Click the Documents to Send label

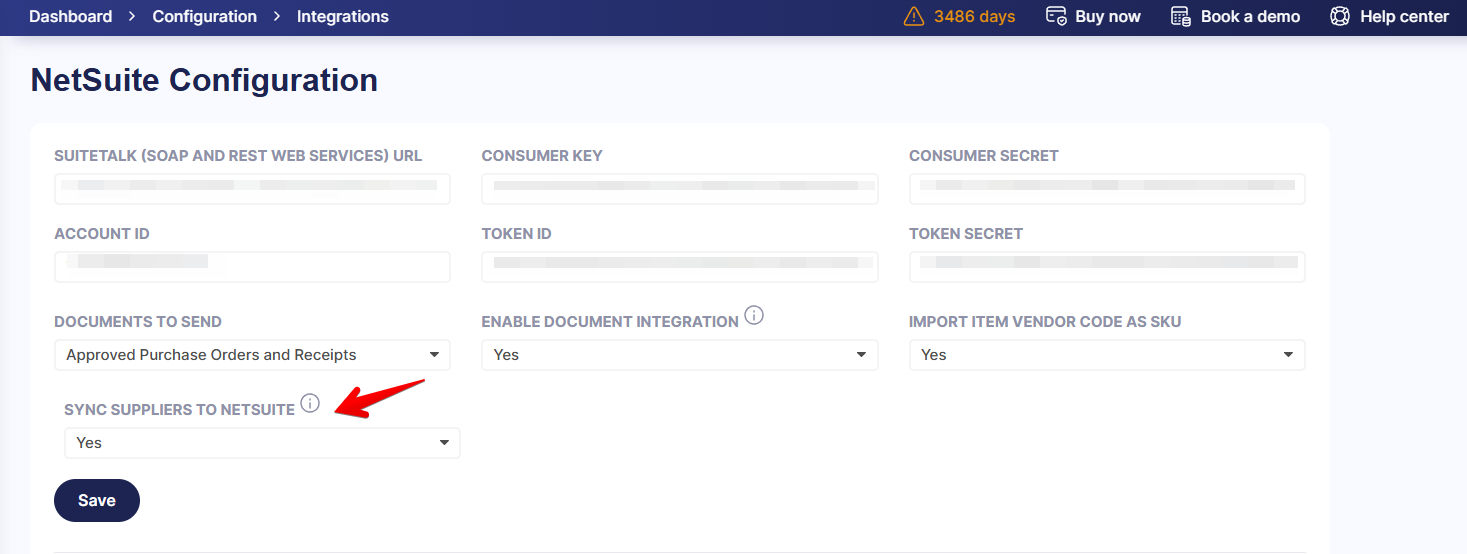click(x=138, y=322)
